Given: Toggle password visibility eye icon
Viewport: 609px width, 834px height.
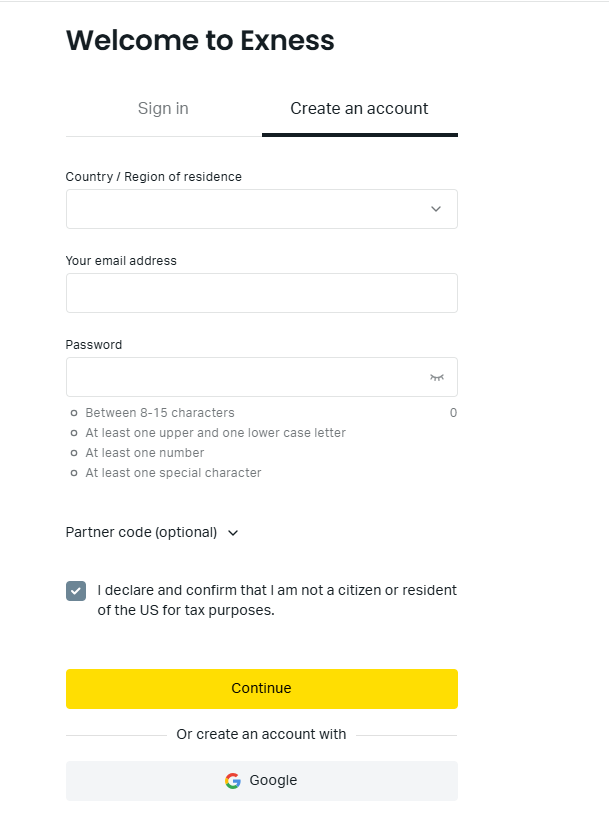Looking at the screenshot, I should coord(436,377).
